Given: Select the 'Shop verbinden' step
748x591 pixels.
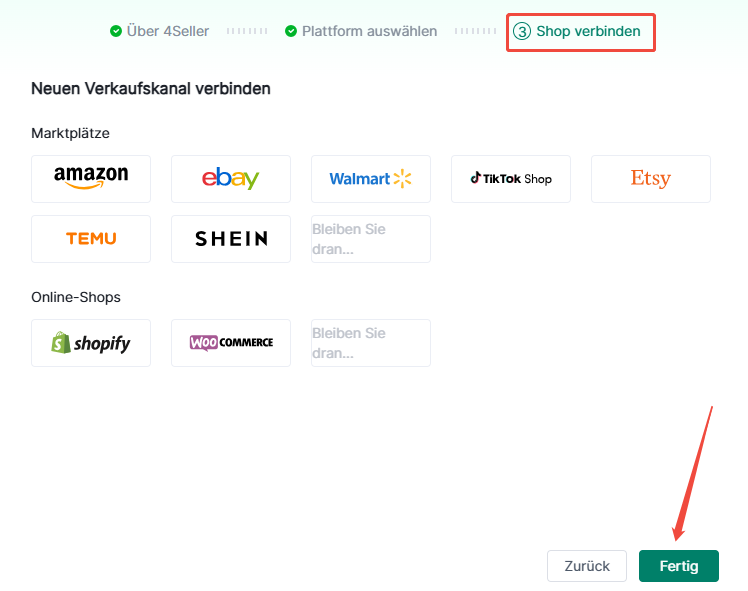Looking at the screenshot, I should click(x=588, y=31).
